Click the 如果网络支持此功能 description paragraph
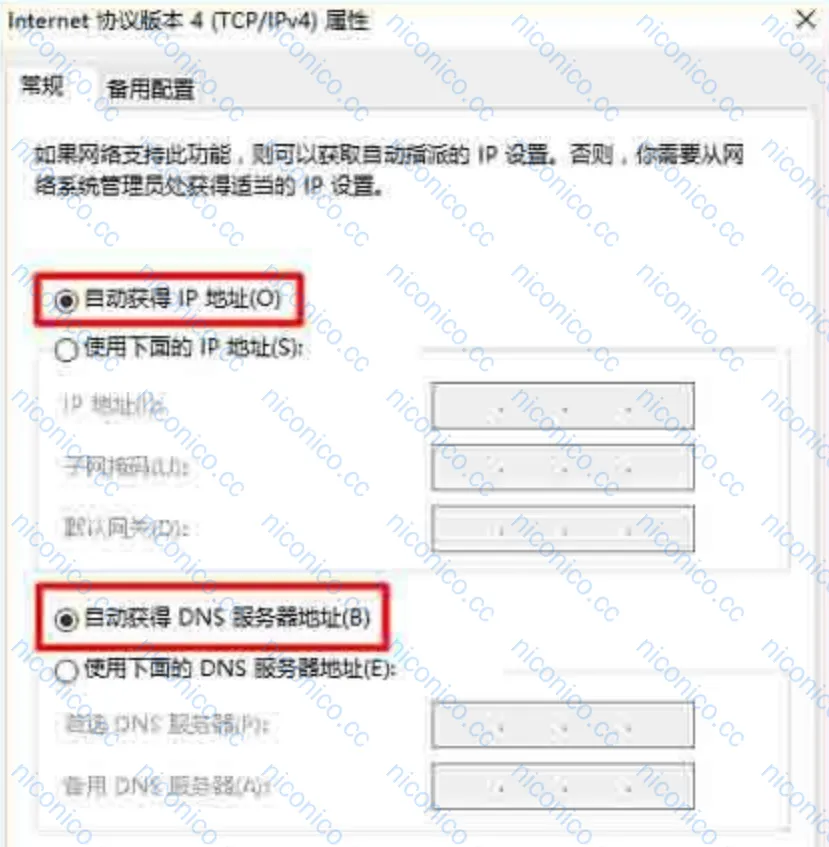This screenshot has width=829, height=847. pos(389,170)
